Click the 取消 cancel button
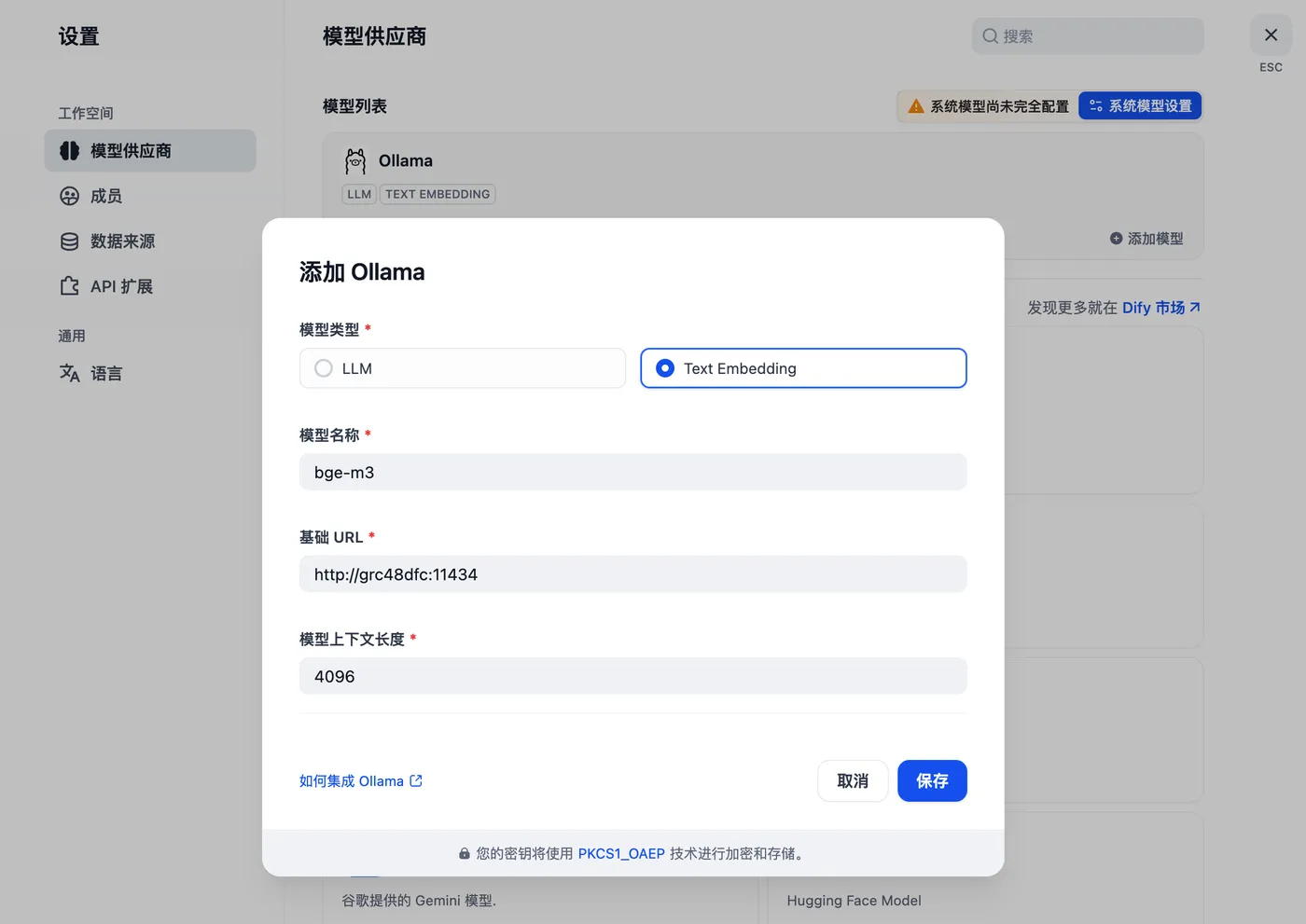This screenshot has height=924, width=1306. (853, 781)
